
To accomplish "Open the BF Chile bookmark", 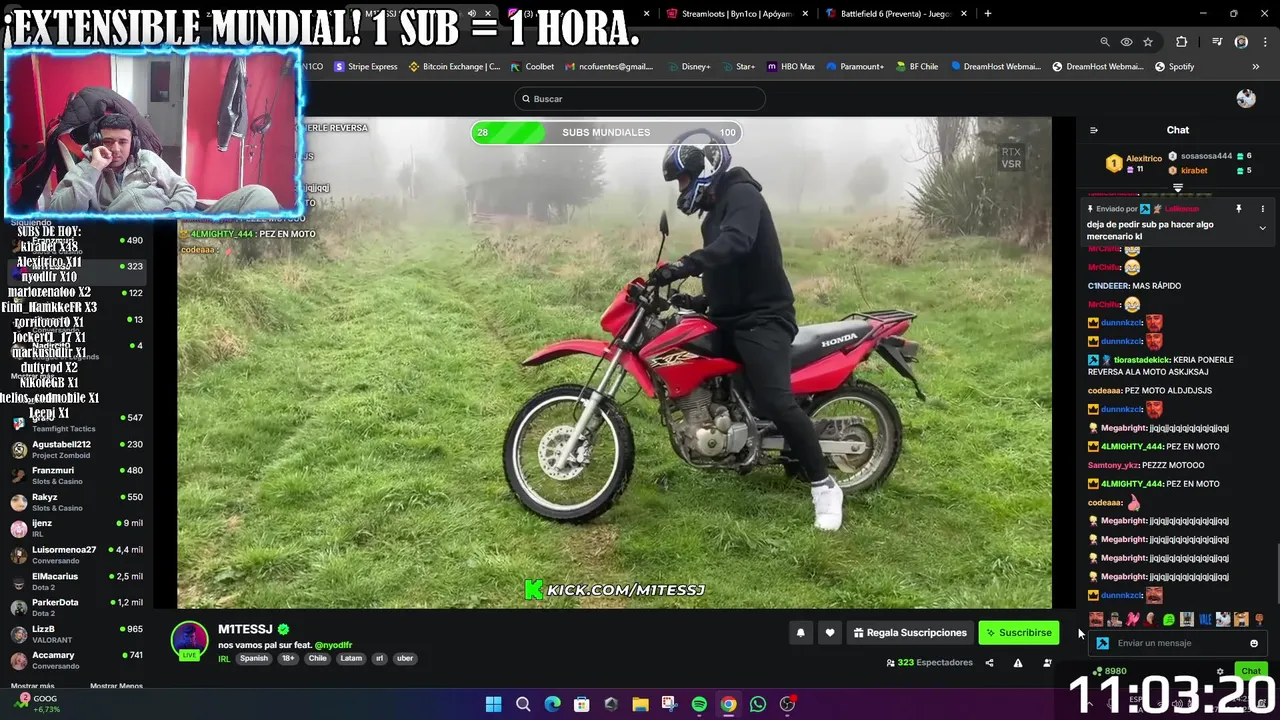I will pyautogui.click(x=917, y=67).
